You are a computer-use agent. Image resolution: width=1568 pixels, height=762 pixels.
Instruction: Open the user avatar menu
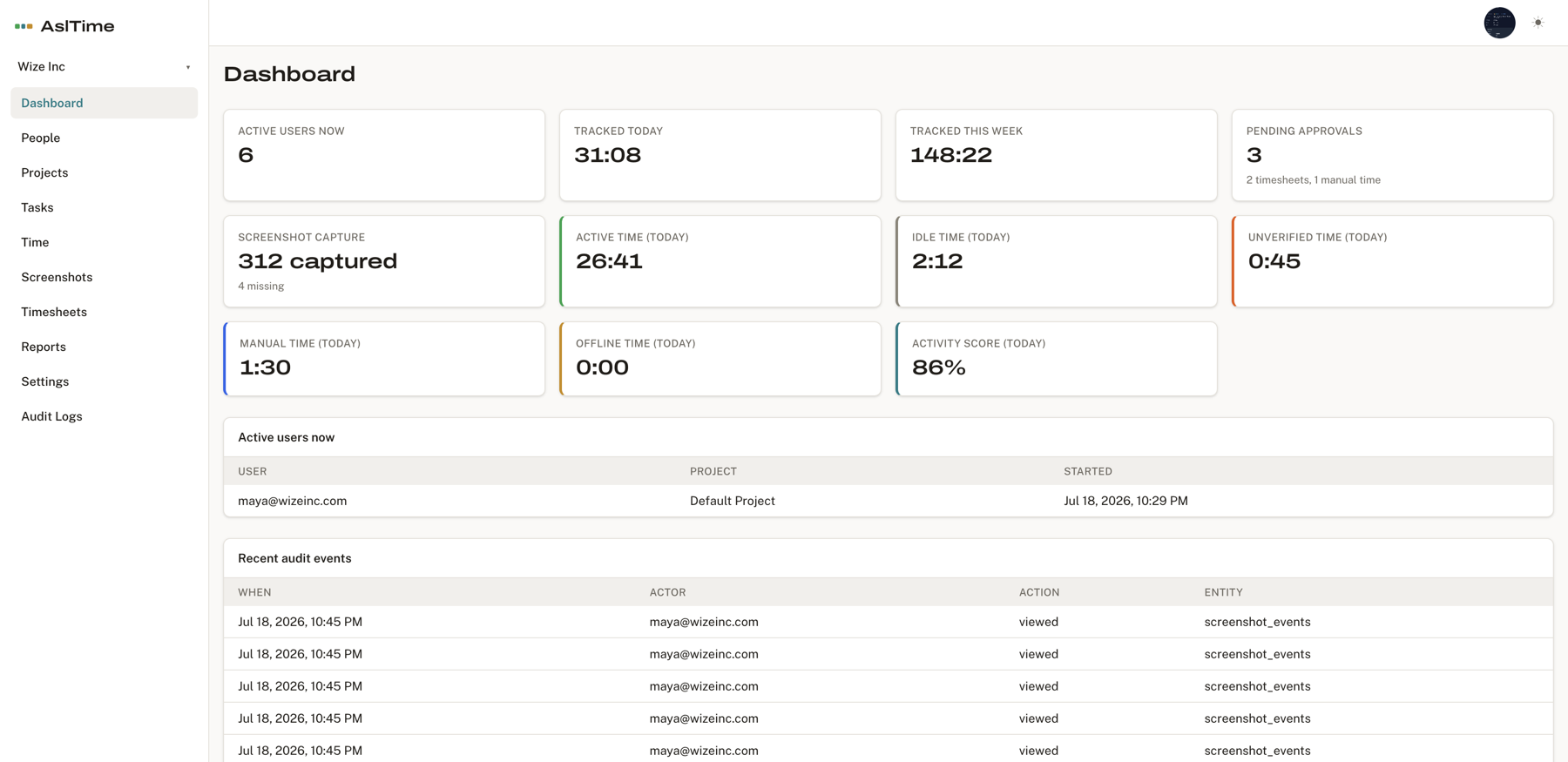click(x=1499, y=23)
